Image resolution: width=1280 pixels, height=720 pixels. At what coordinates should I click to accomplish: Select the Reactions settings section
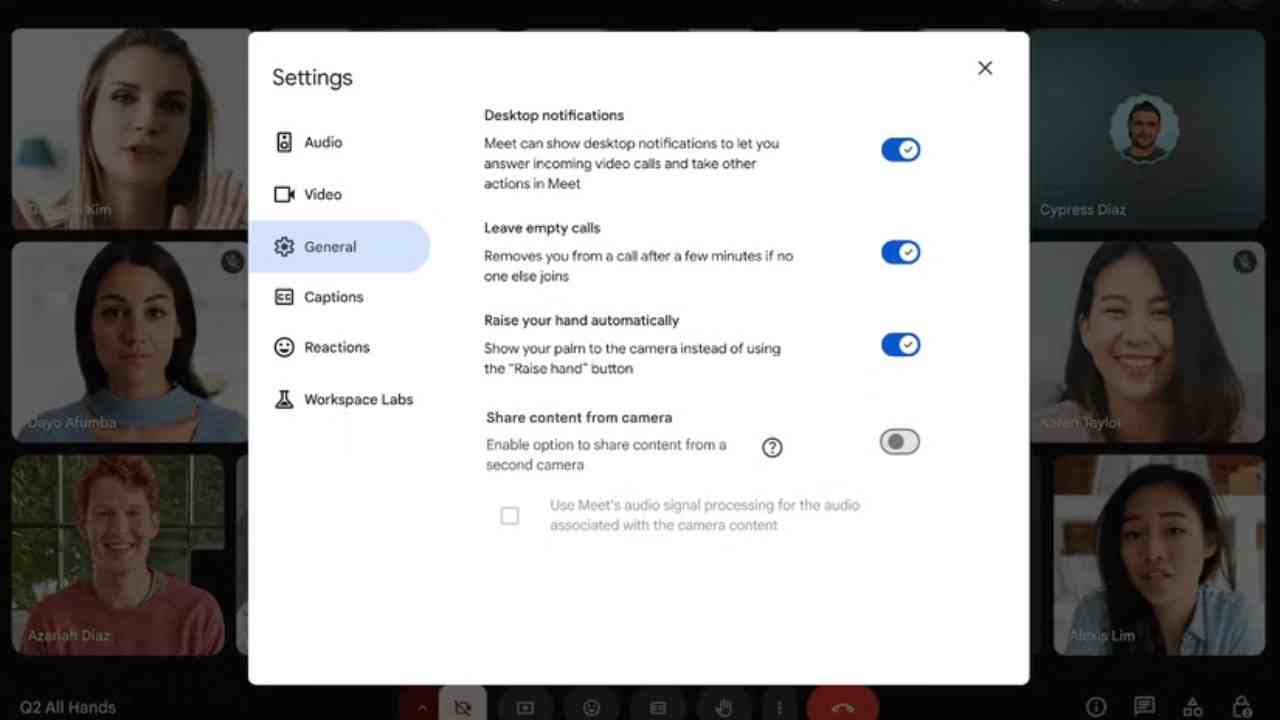point(336,347)
